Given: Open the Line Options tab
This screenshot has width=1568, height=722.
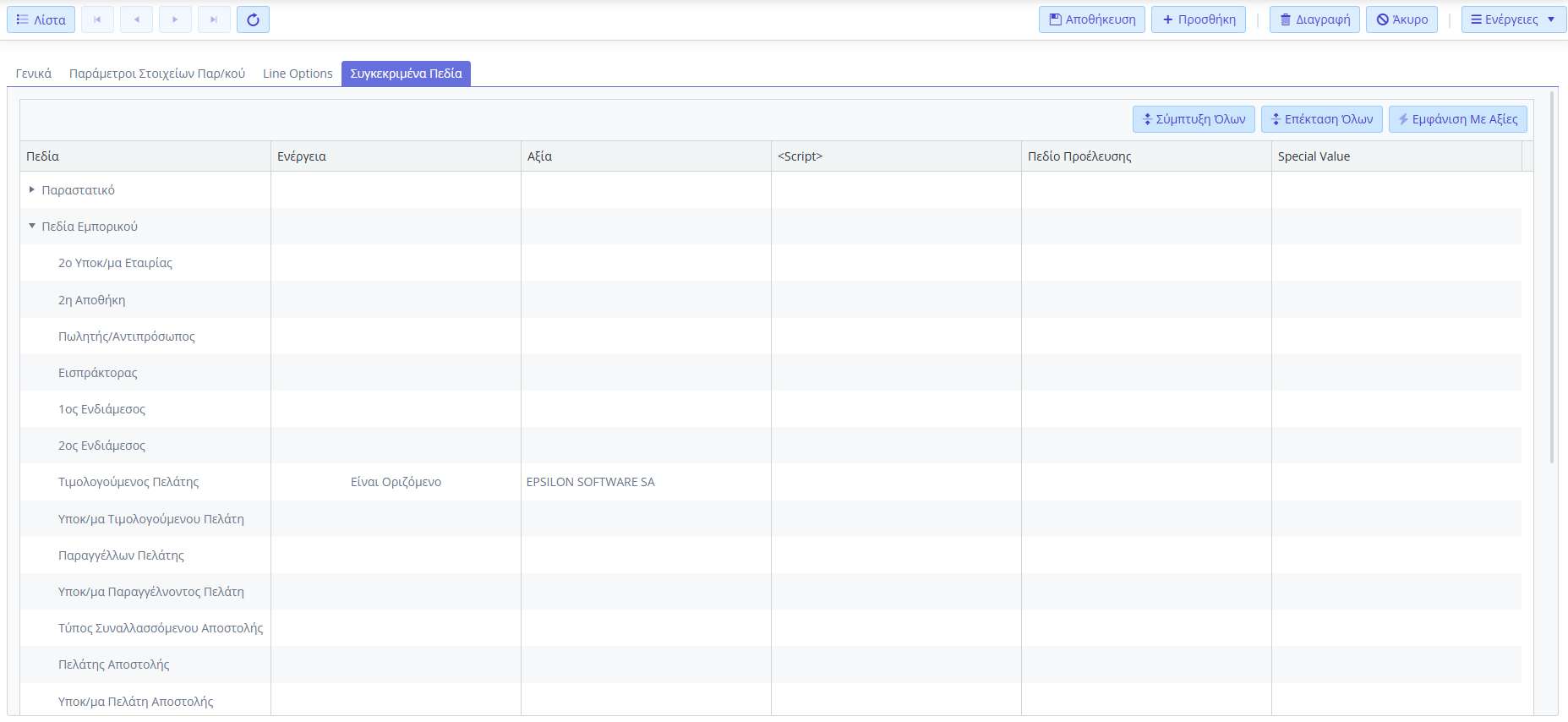Looking at the screenshot, I should (x=298, y=74).
